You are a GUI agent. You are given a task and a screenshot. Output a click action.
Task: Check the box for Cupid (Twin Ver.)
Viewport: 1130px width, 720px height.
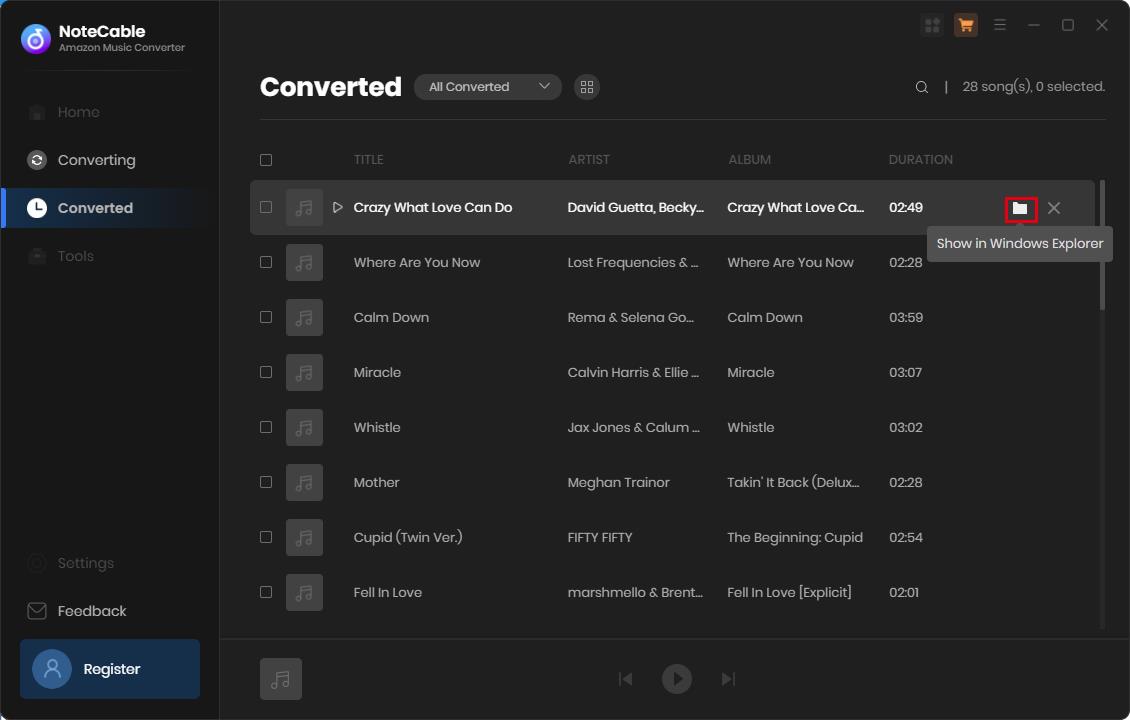266,537
